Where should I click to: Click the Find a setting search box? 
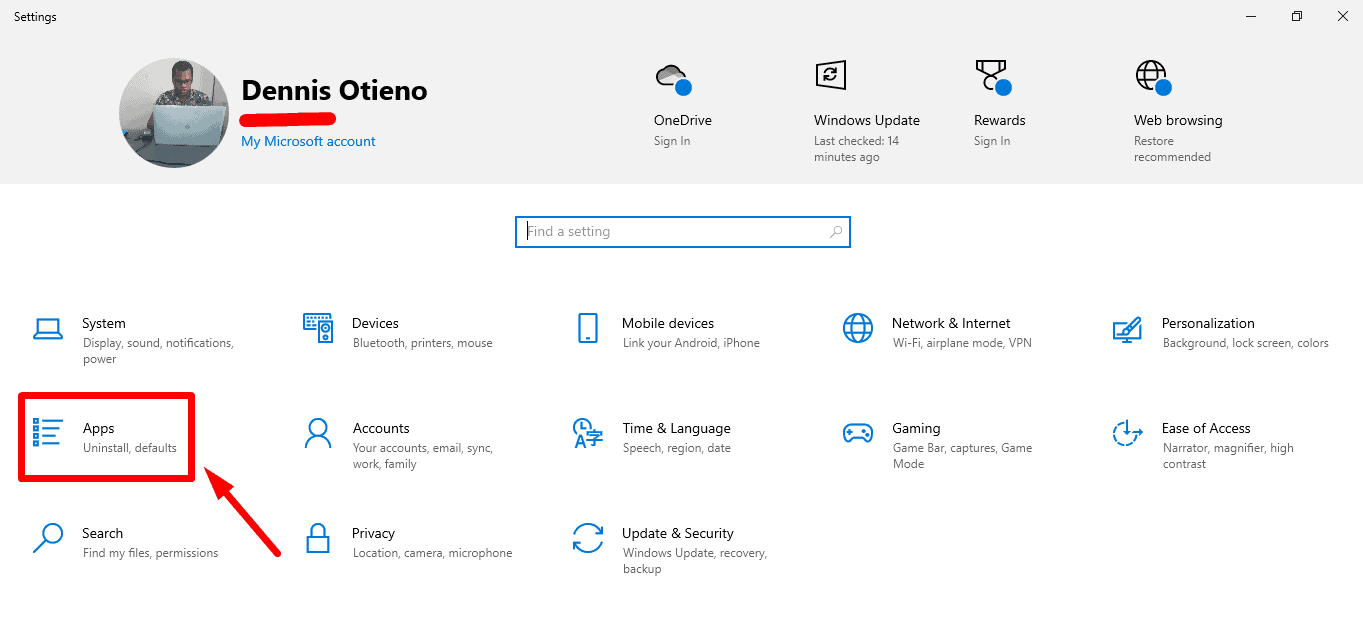682,231
